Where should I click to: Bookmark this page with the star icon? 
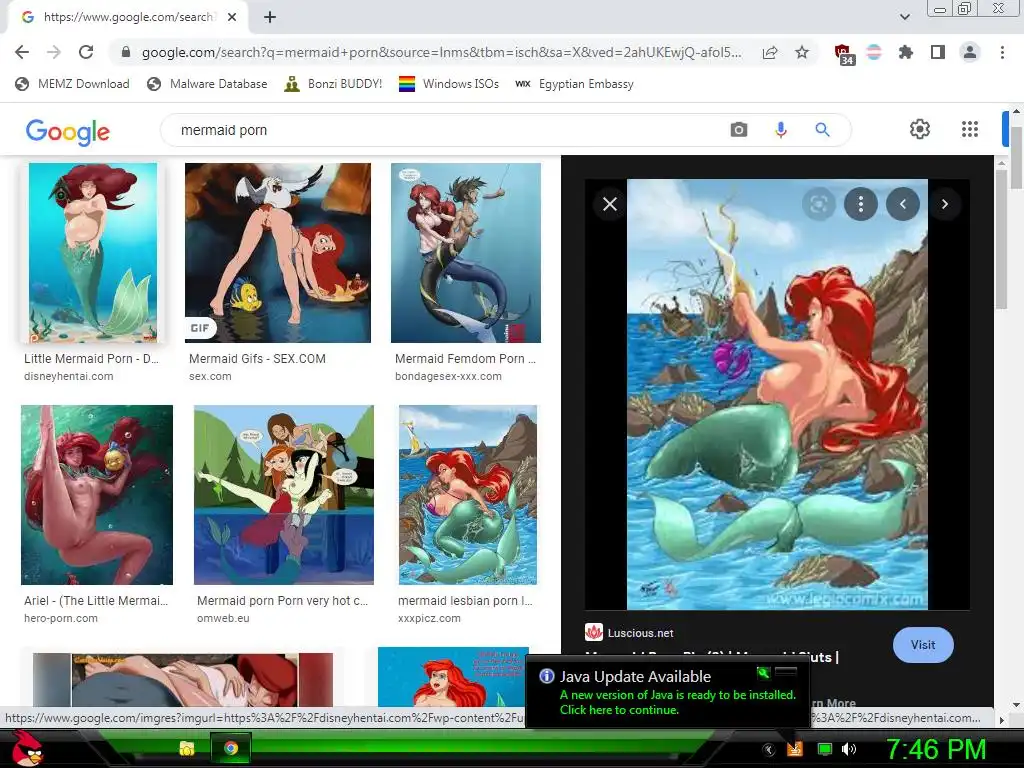pyautogui.click(x=802, y=52)
